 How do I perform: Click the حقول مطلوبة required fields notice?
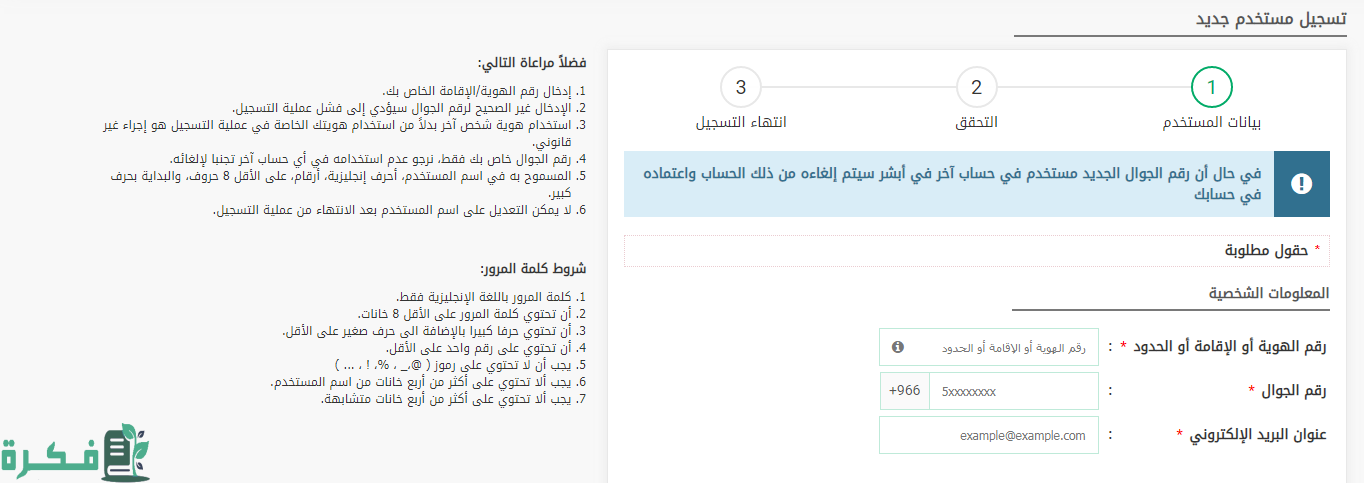pos(1267,250)
